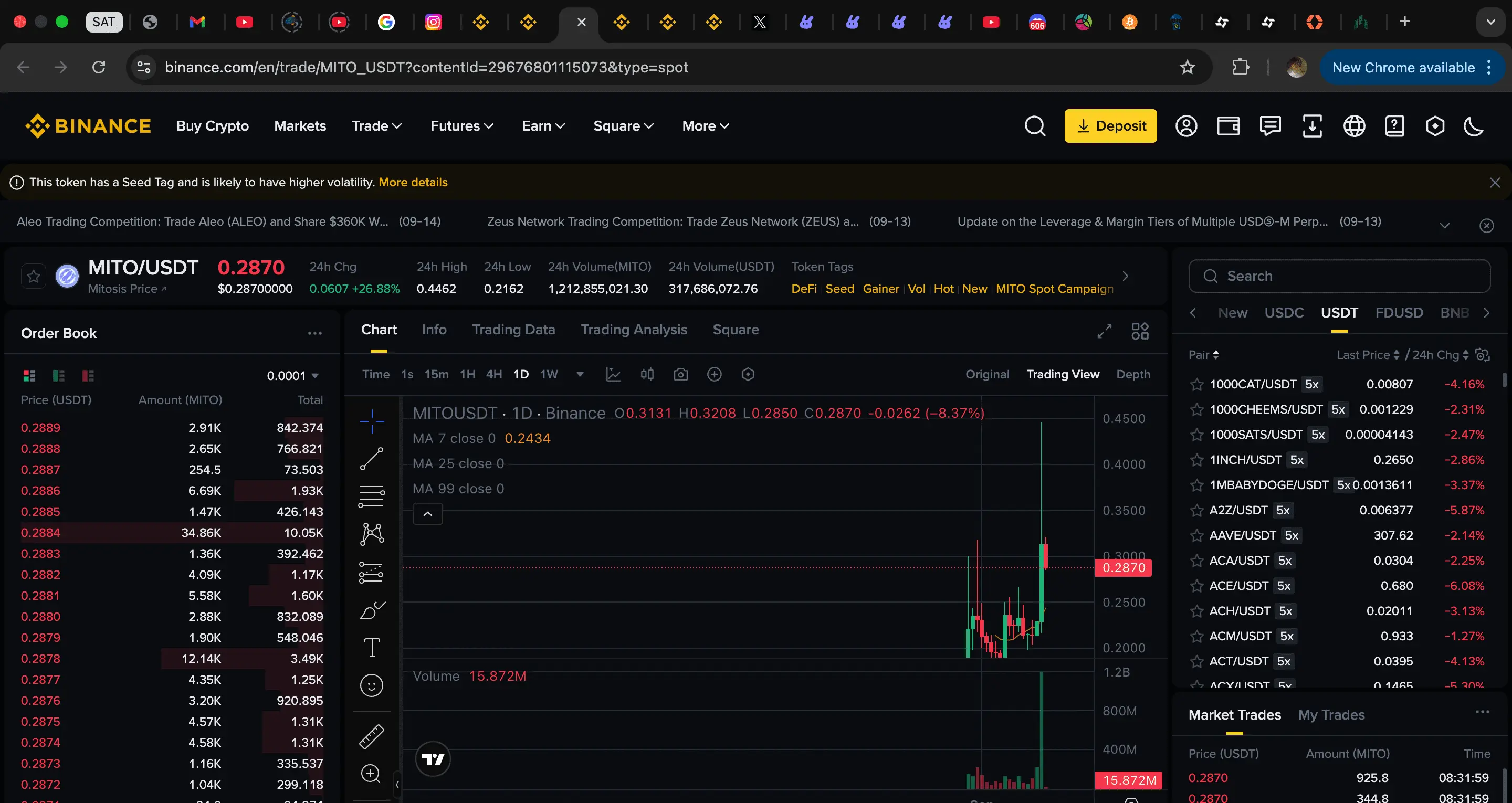
Task: Click the add-circle icon in chart toolbar
Action: click(715, 375)
